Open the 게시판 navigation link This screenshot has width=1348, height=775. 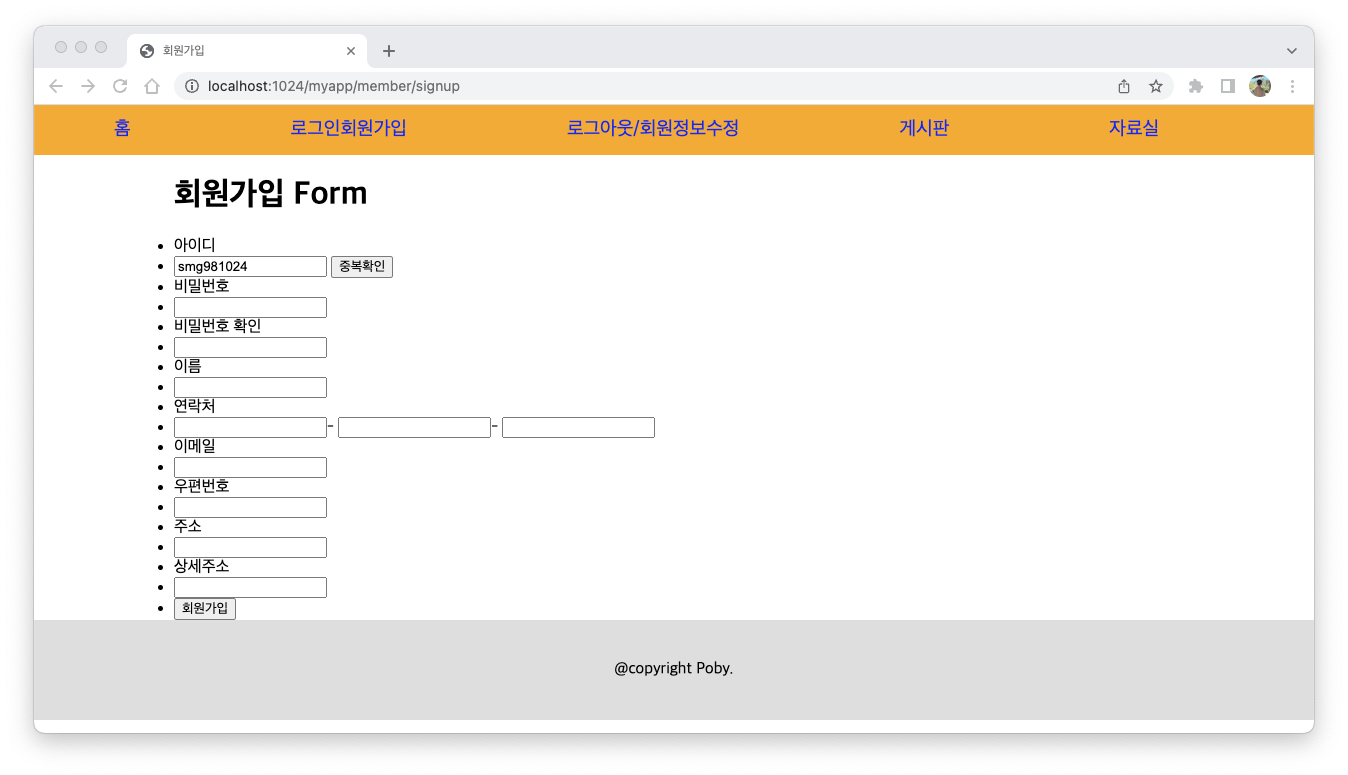pyautogui.click(x=924, y=128)
